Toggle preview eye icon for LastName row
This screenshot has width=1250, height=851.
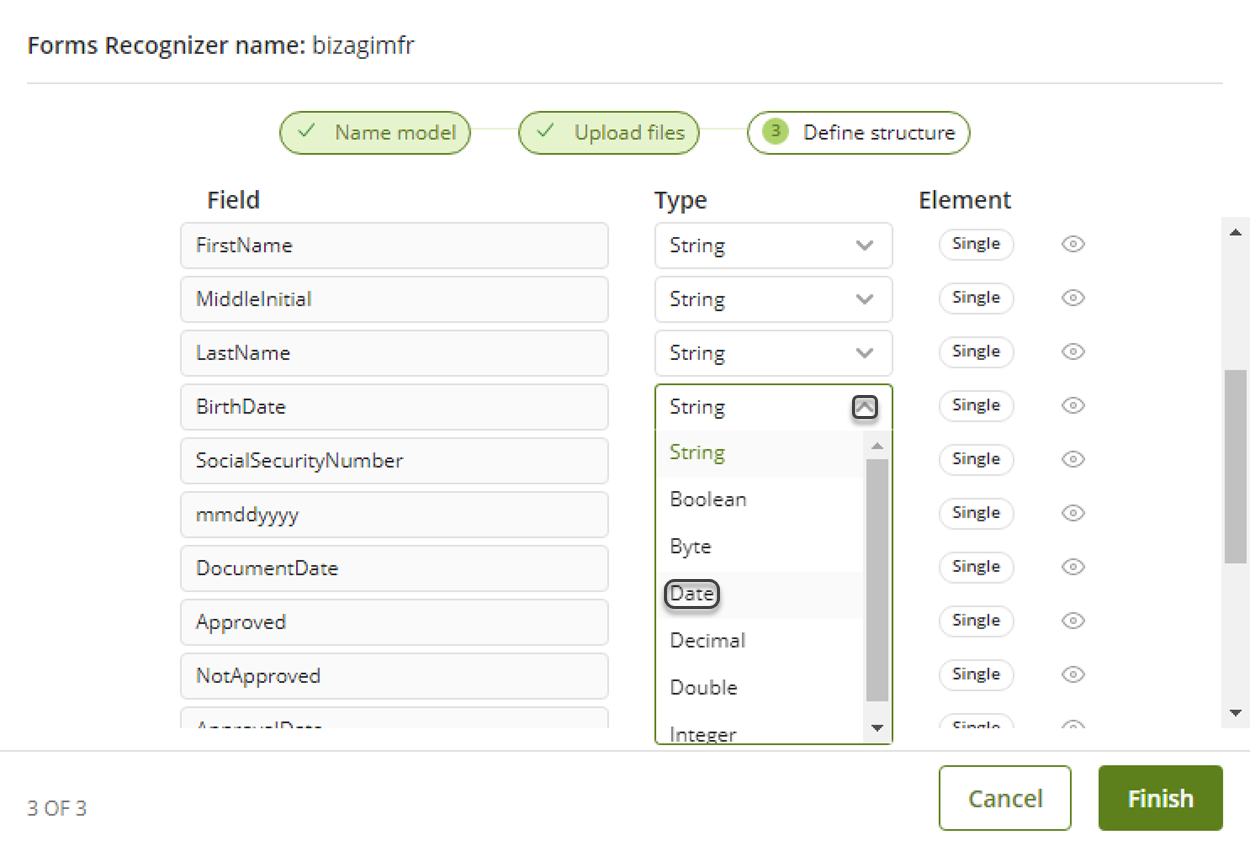[x=1073, y=352]
